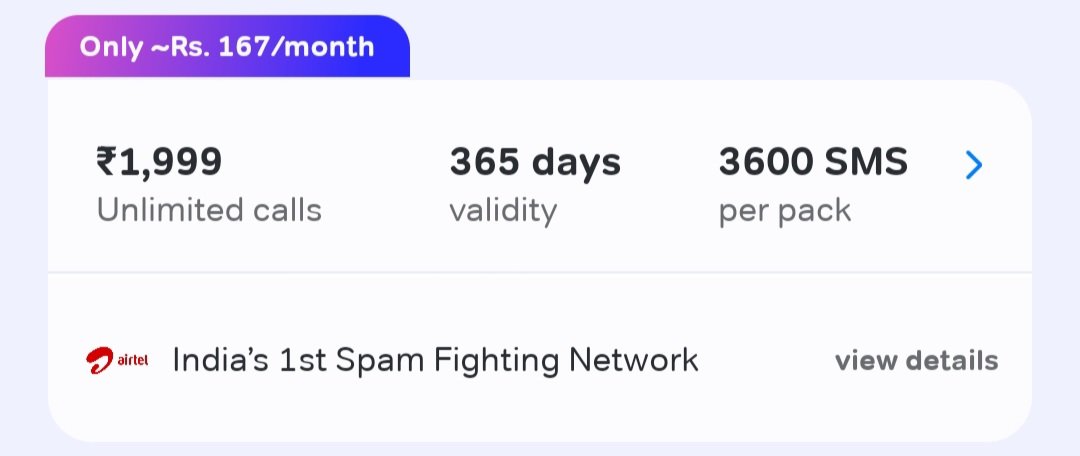The height and width of the screenshot is (456, 1080).
Task: Tap the 365 days heading
Action: [535, 161]
